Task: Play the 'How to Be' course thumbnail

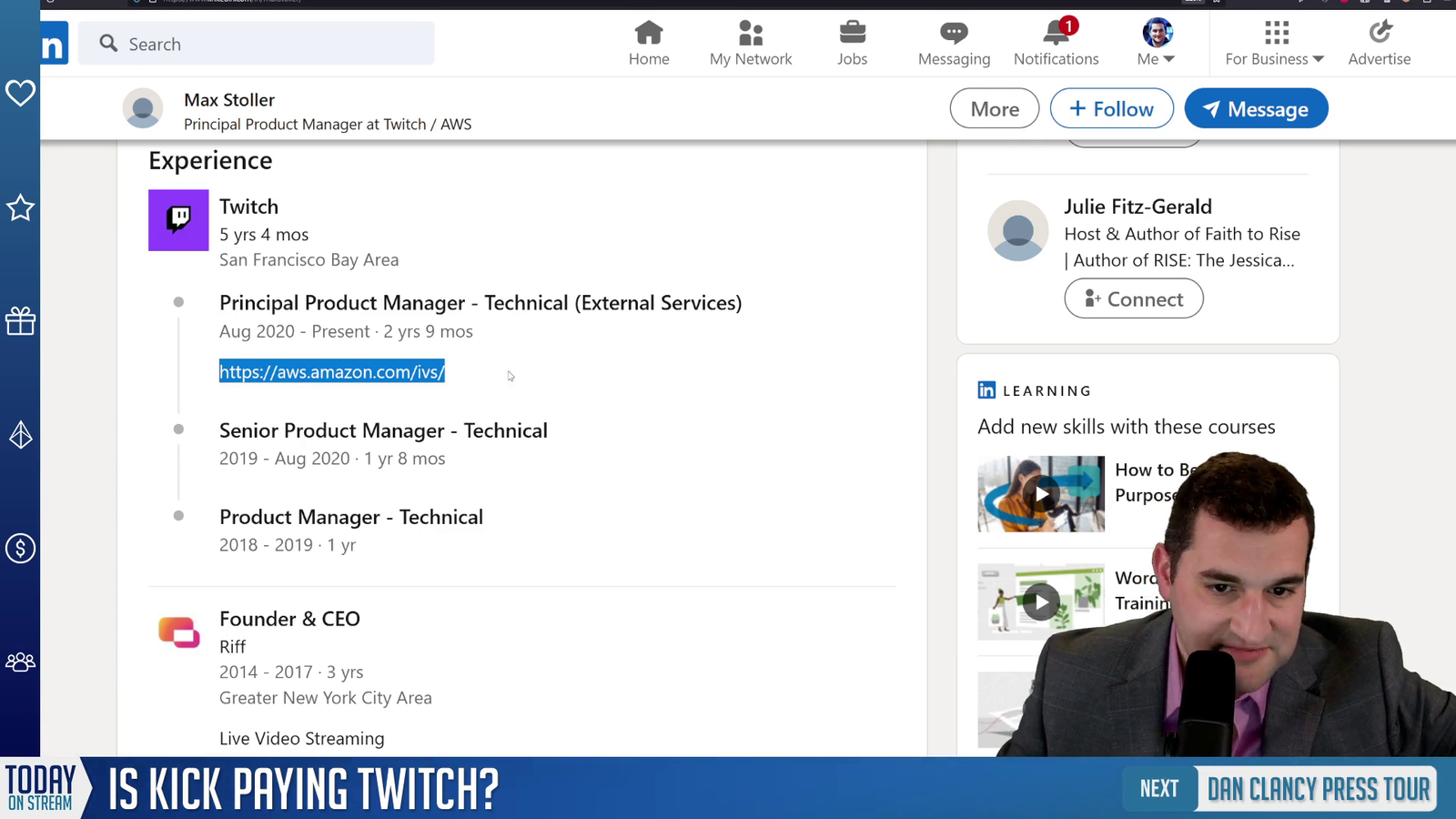Action: pos(1041,494)
